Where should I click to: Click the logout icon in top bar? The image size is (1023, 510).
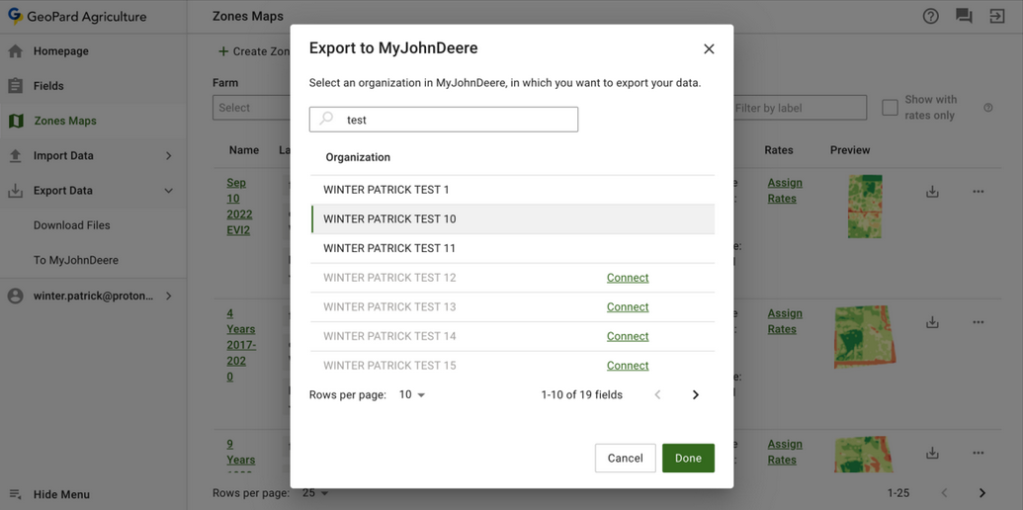pos(996,16)
